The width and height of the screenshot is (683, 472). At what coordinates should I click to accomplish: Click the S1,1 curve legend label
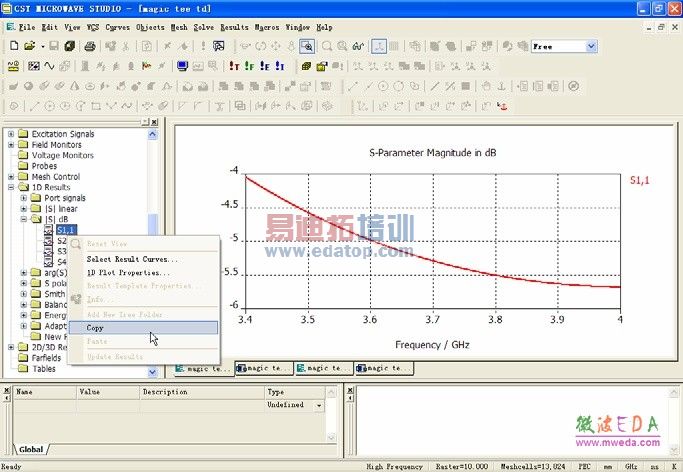coord(639,180)
